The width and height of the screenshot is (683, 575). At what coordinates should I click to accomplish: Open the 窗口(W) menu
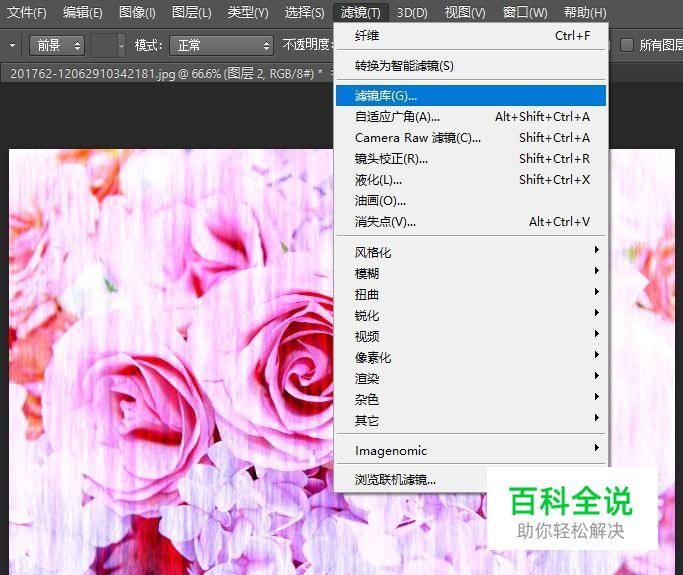point(525,12)
